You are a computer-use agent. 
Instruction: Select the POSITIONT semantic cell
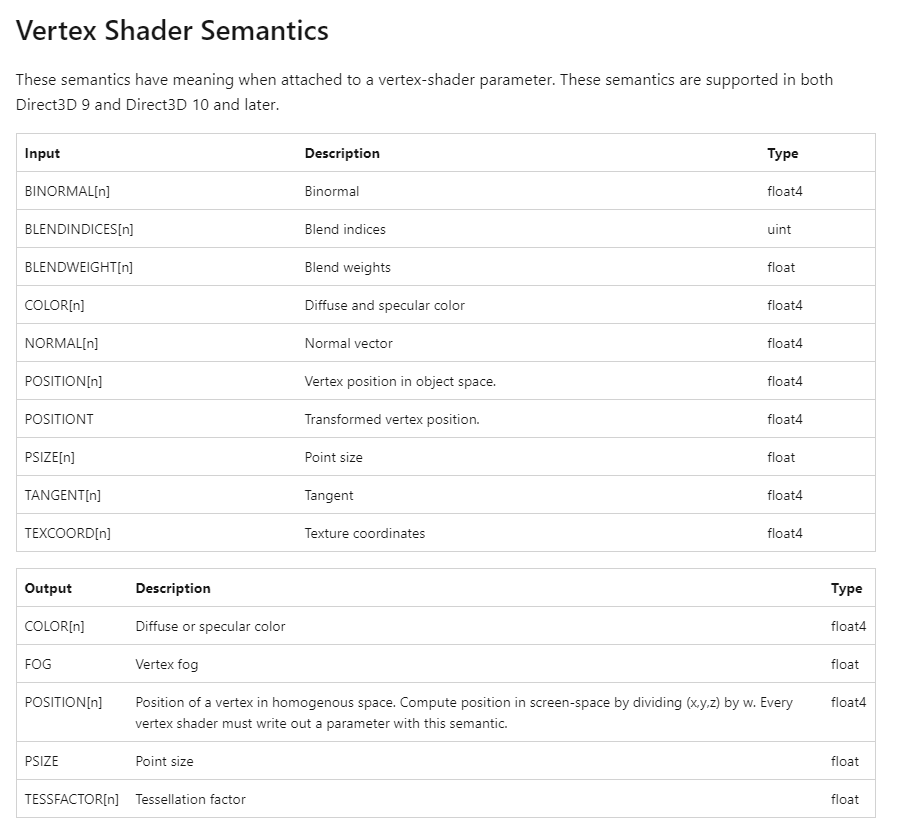59,419
